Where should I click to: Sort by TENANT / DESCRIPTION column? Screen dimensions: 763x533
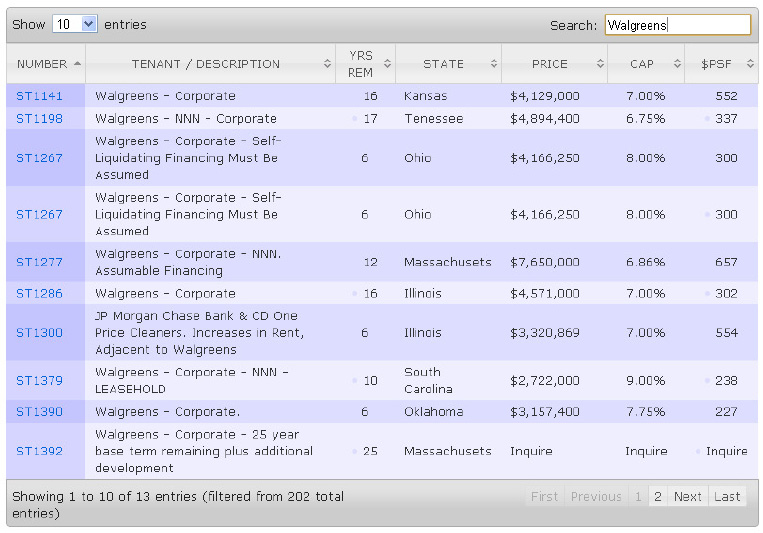210,64
